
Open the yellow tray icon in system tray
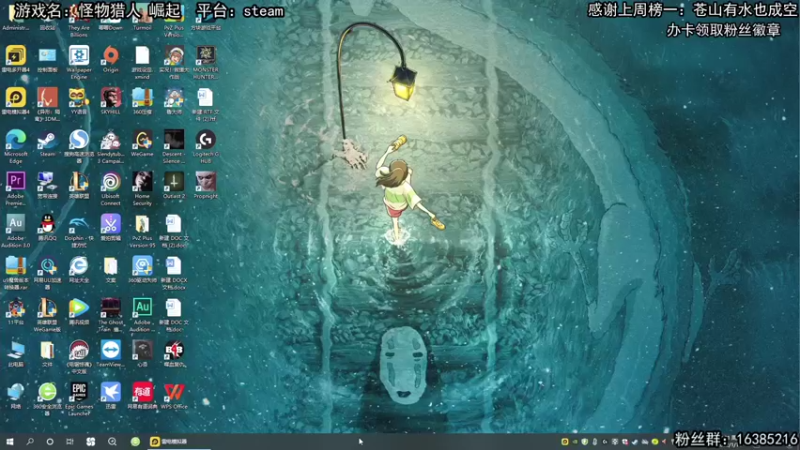564,441
